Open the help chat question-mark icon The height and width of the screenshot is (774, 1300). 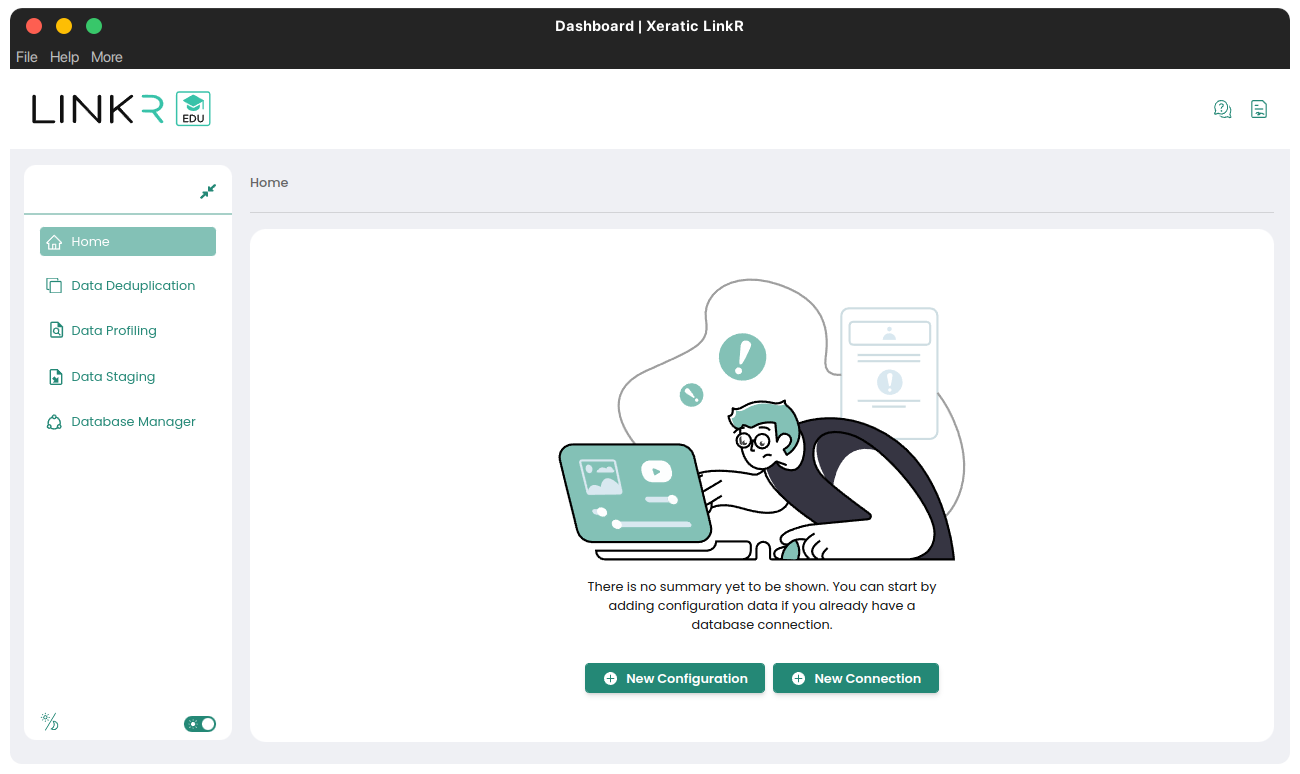1222,109
